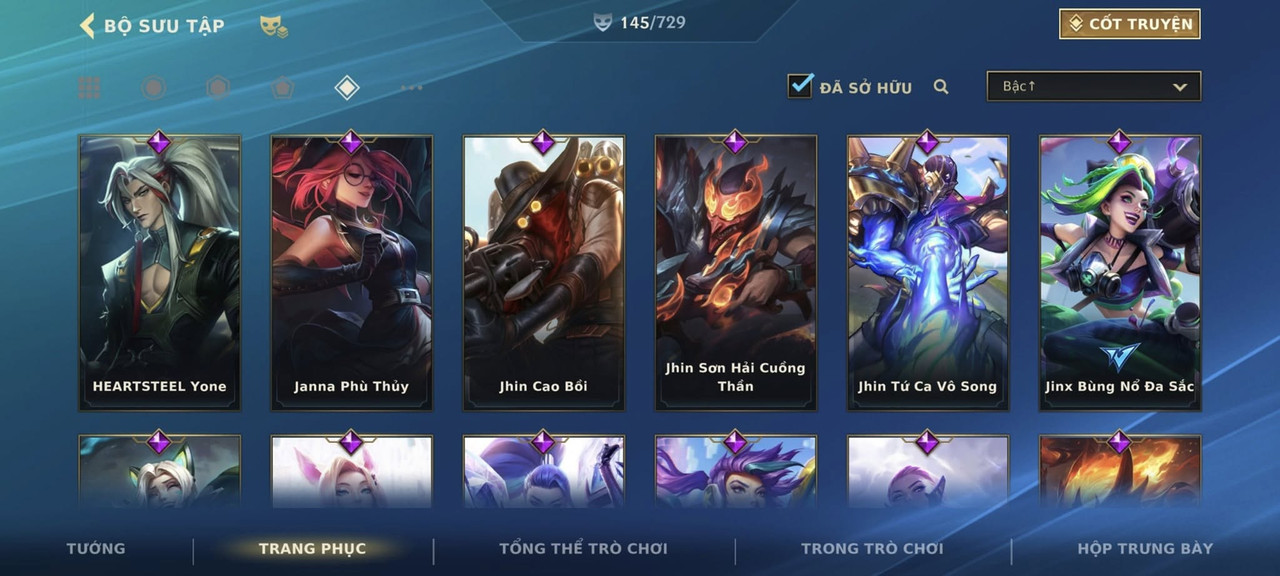
Task: Select the Jhin Cao Bồi skin card
Action: pyautogui.click(x=544, y=272)
